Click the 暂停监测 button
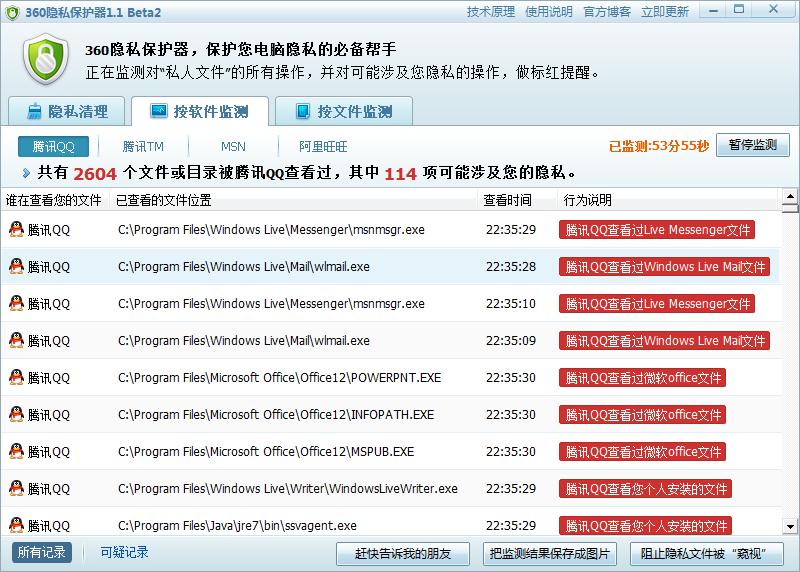800x572 pixels. click(x=753, y=145)
